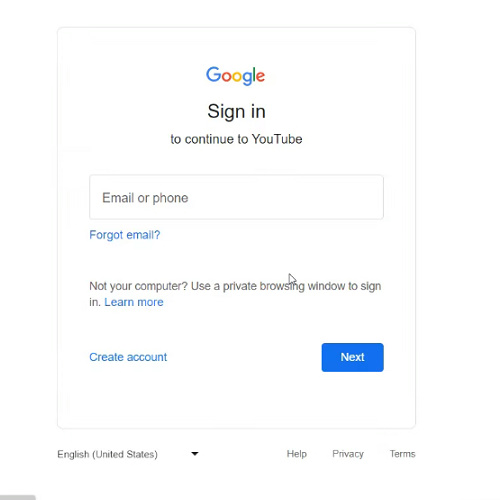Select the Create account option
The image size is (500, 500).
128,357
